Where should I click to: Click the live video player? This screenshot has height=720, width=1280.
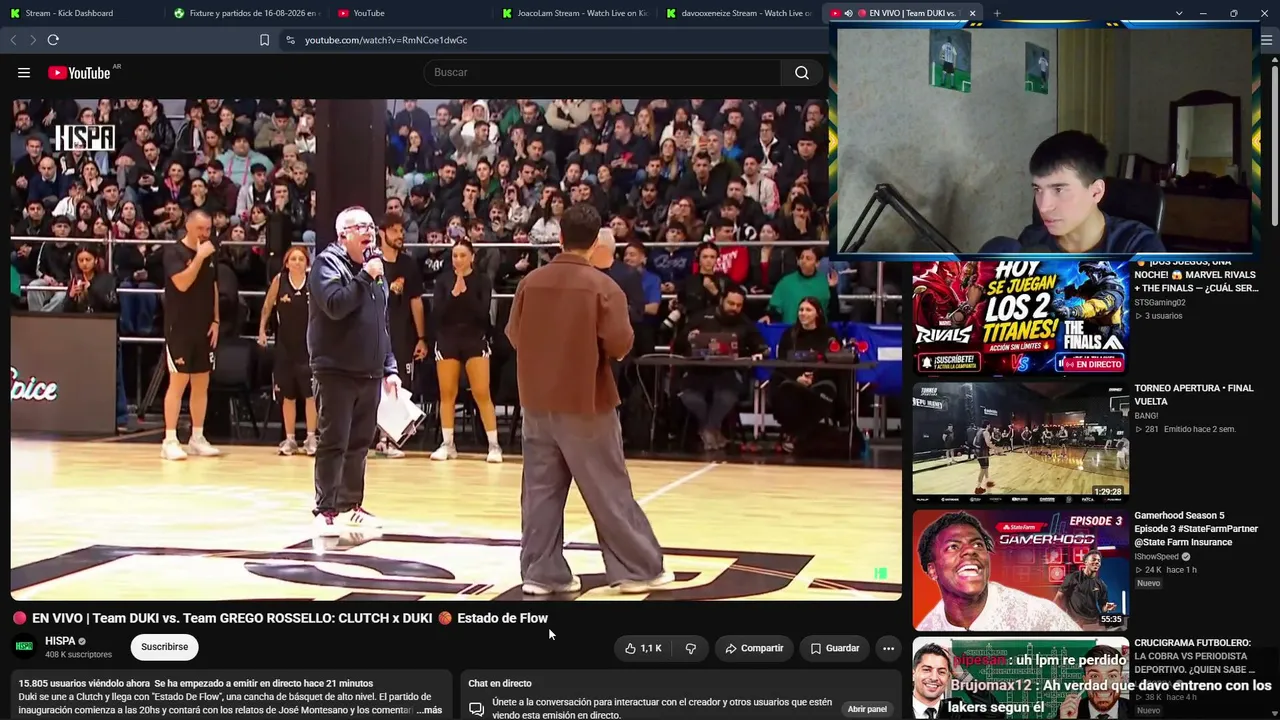(456, 349)
